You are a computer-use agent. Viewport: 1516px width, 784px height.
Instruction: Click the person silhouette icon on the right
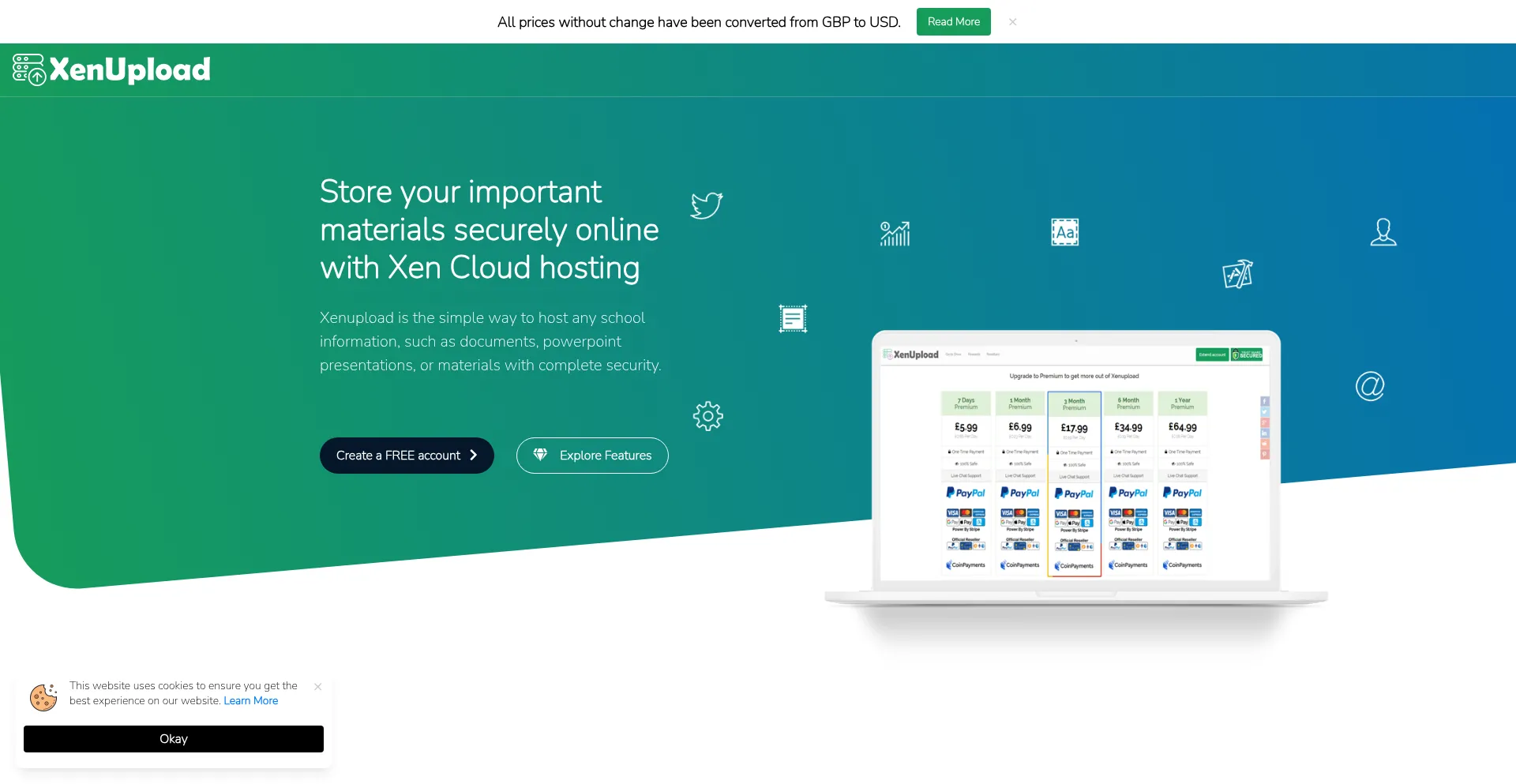coord(1383,232)
